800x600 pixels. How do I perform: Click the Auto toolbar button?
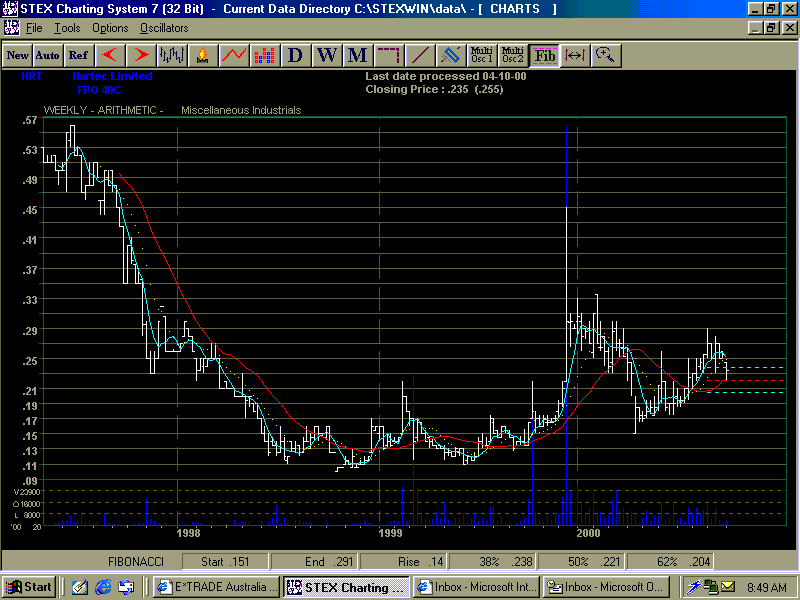click(x=48, y=55)
